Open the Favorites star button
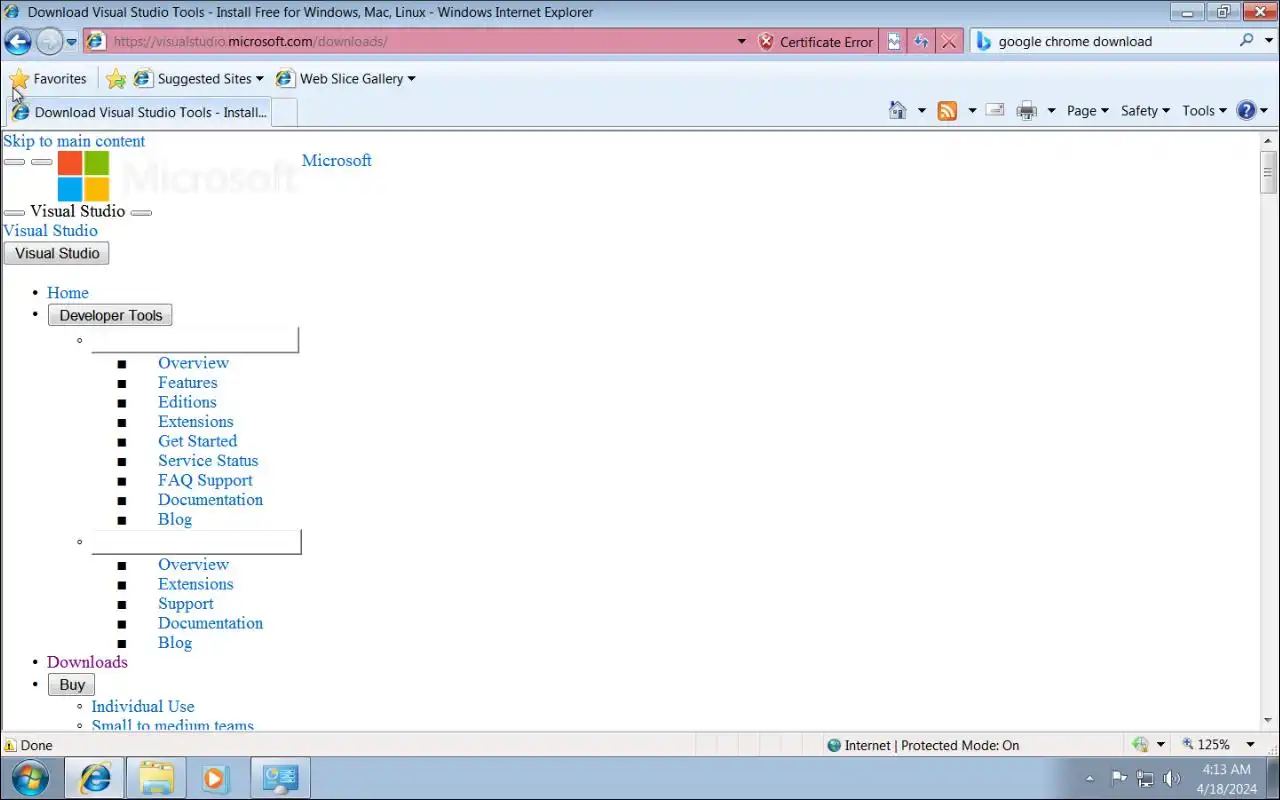Viewport: 1280px width, 800px height. click(x=48, y=78)
